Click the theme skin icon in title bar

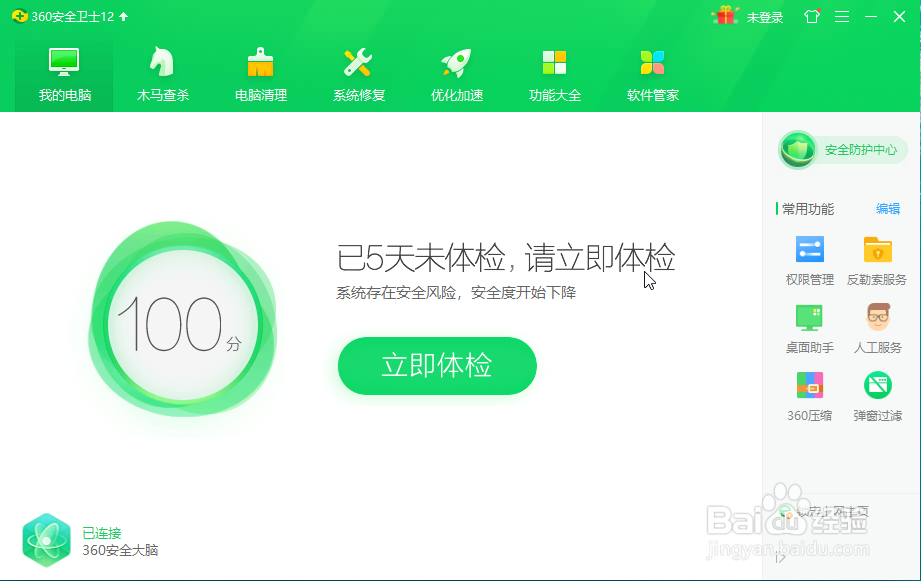(x=811, y=16)
